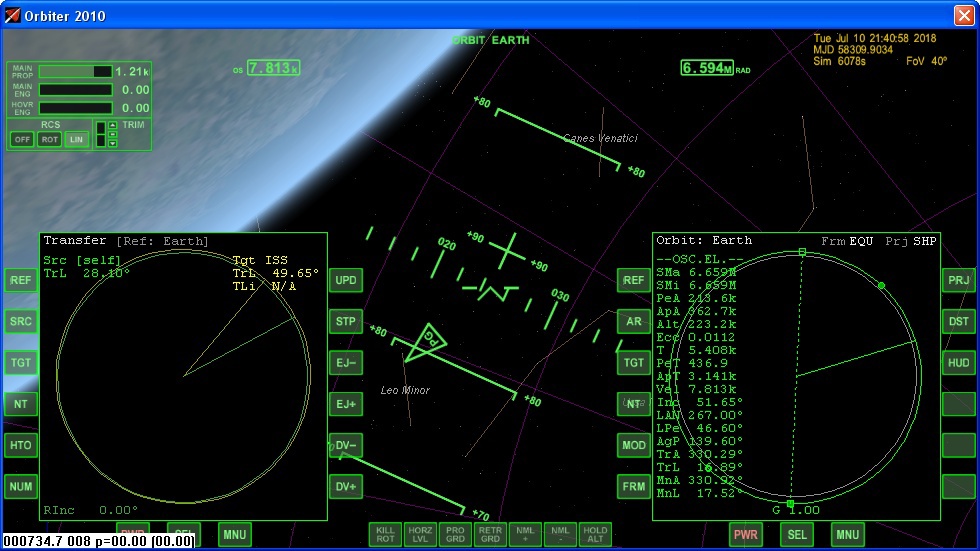This screenshot has width=980, height=551.
Task: Click the NUM button on Transfer MFD
Action: [21, 487]
